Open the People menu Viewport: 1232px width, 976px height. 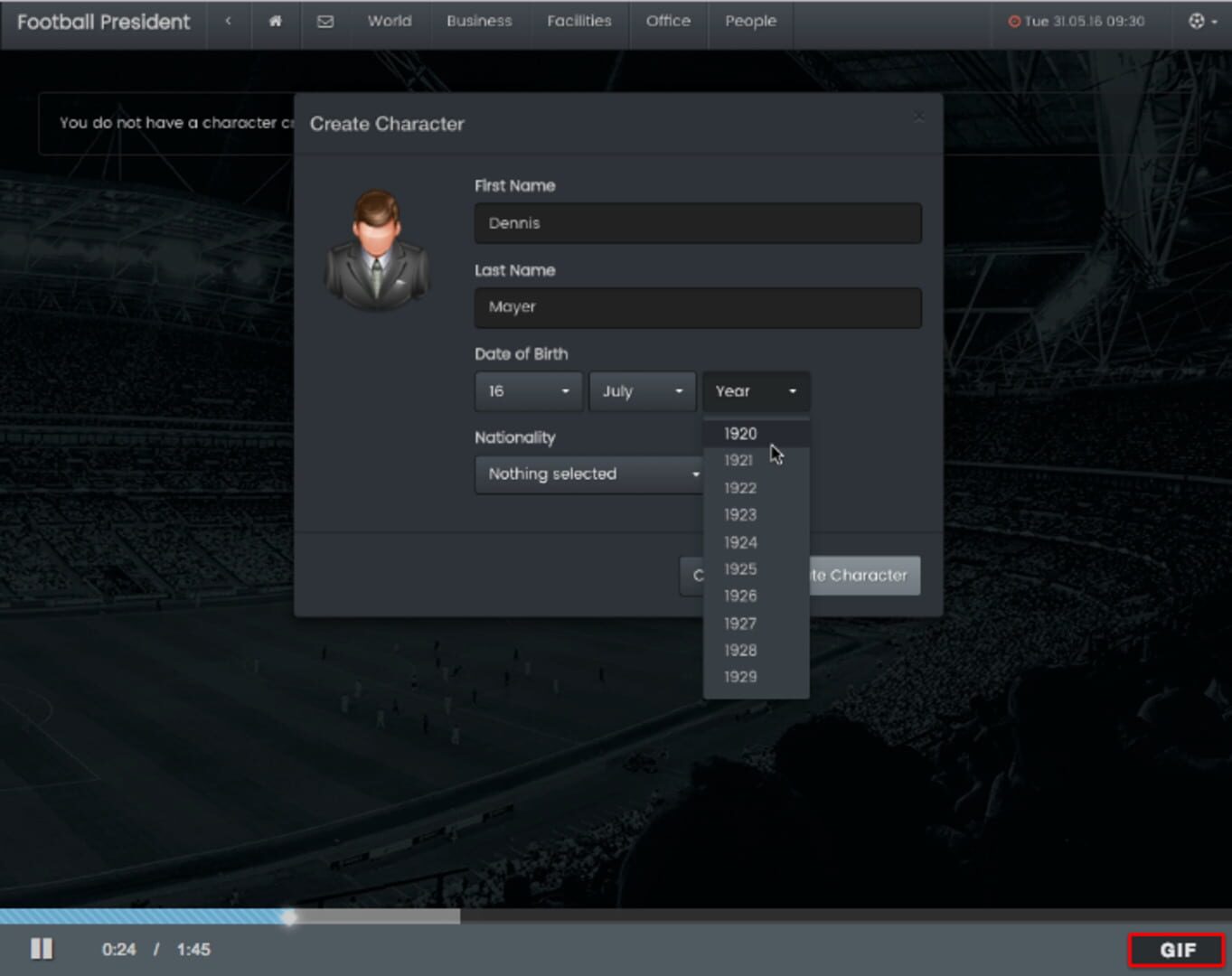[x=750, y=21]
